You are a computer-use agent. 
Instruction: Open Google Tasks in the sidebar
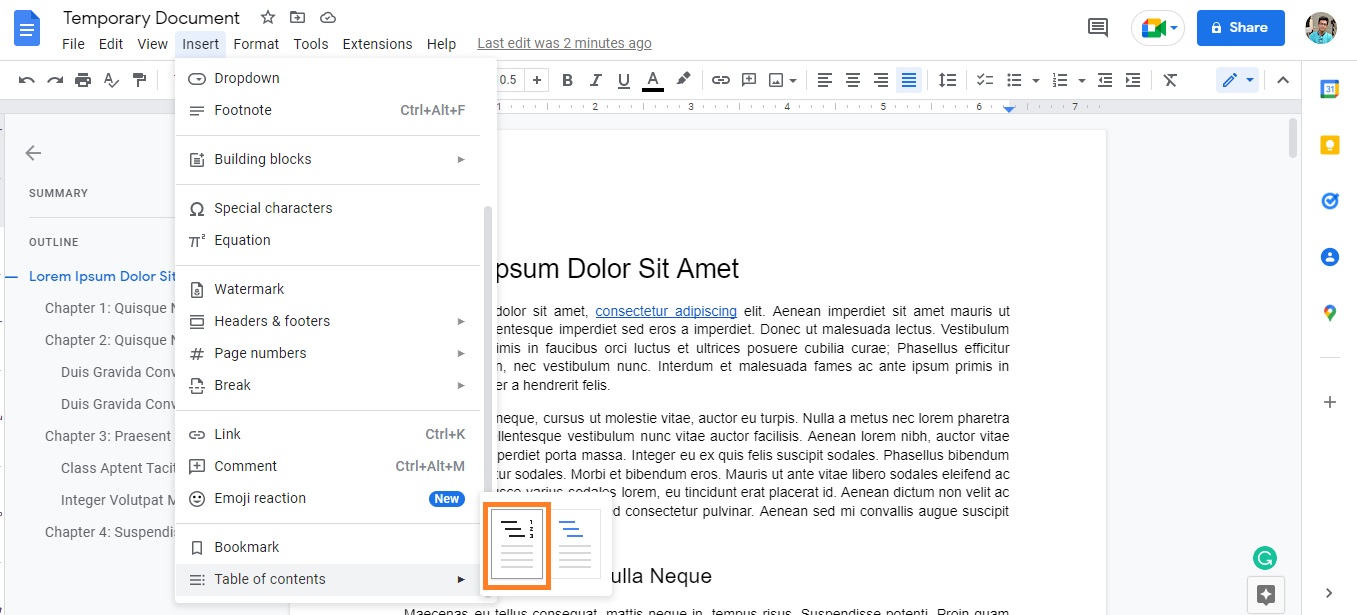coord(1329,200)
